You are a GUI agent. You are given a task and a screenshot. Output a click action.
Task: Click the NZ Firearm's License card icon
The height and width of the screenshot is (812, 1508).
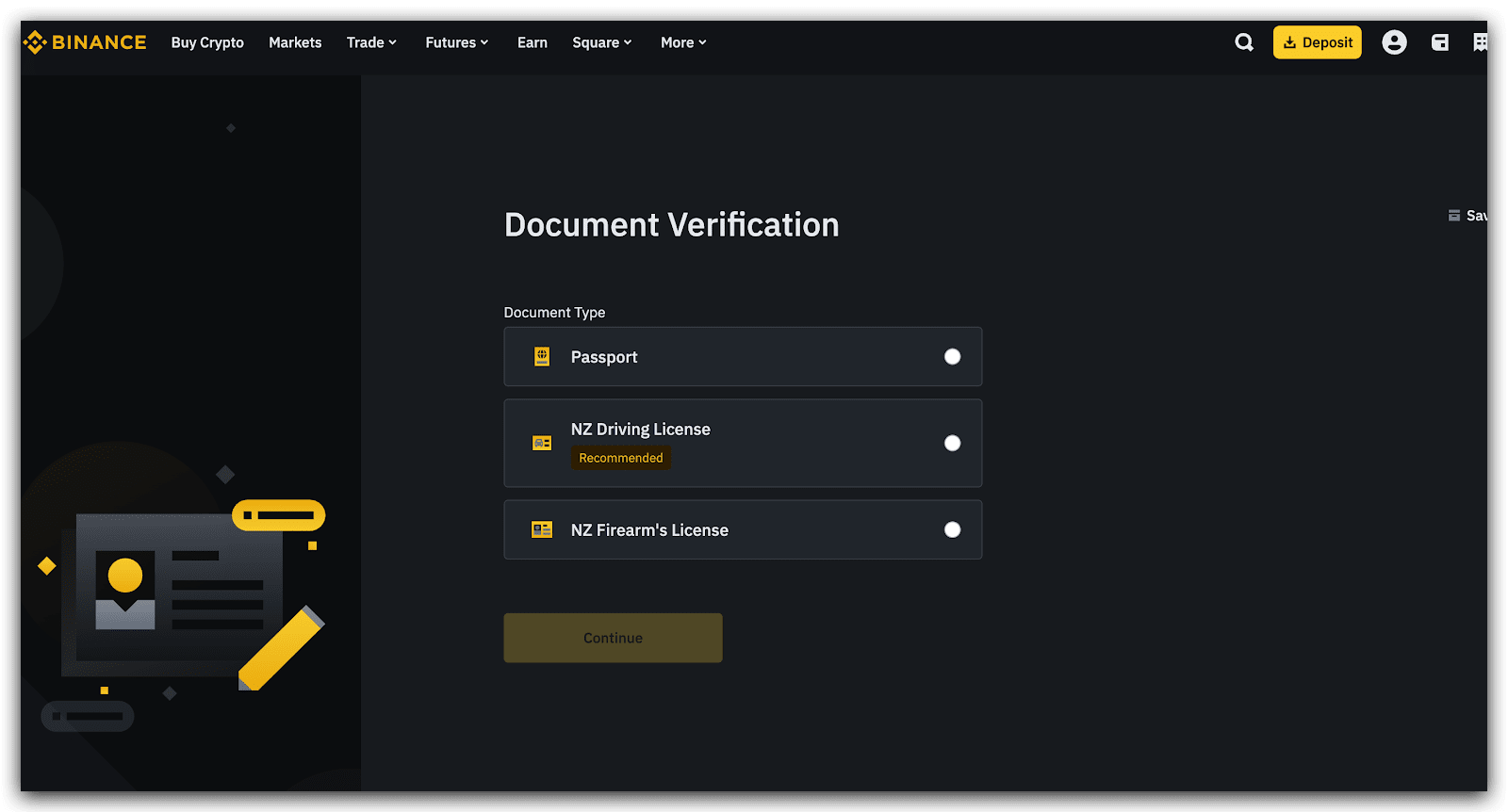[x=542, y=529]
